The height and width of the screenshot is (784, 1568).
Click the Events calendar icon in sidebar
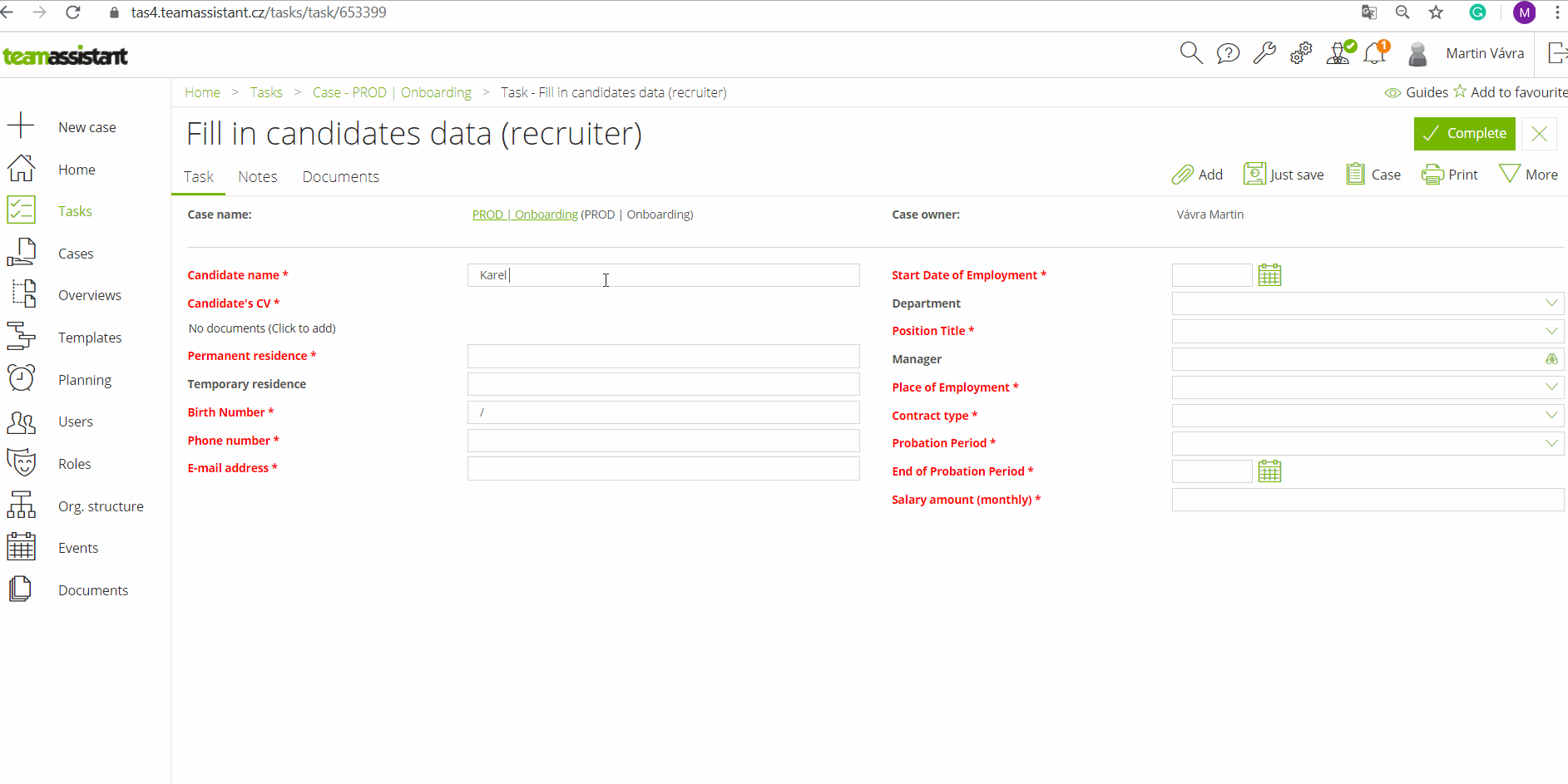tap(21, 547)
